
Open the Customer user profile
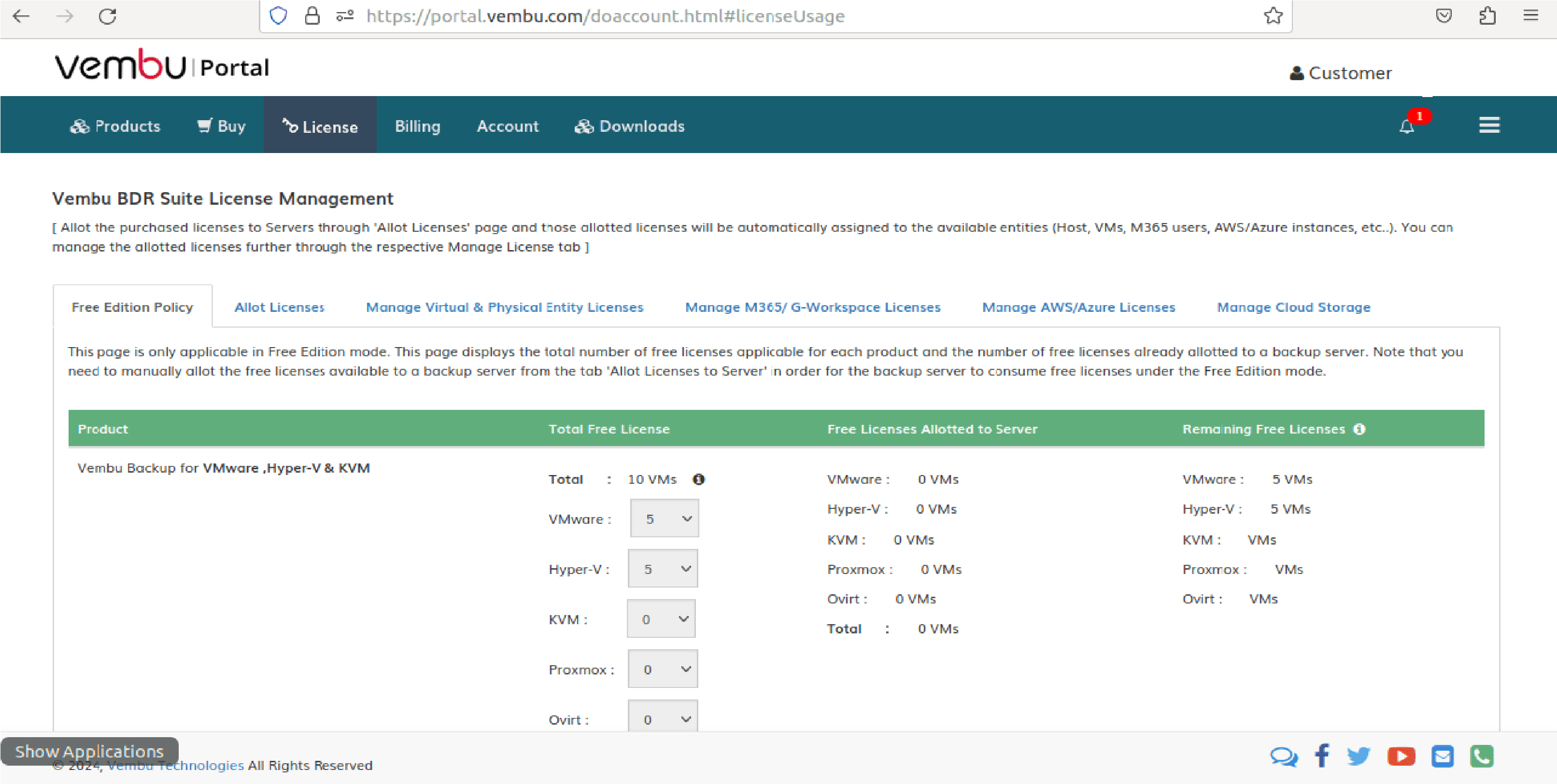click(x=1341, y=73)
